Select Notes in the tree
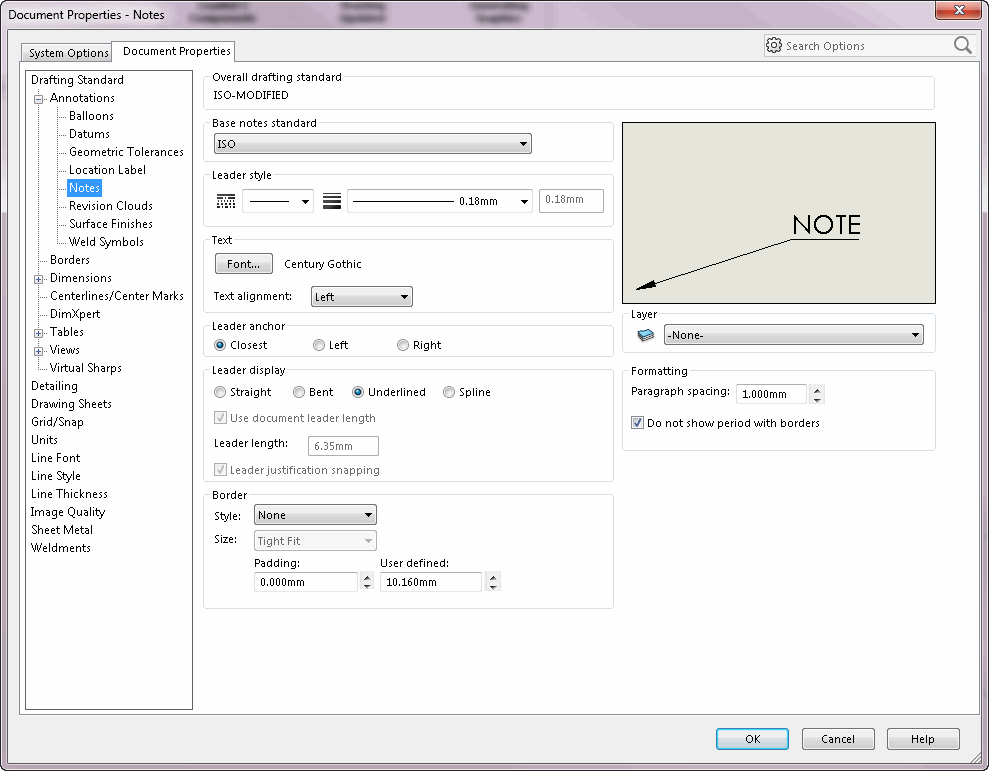The image size is (989, 771). tap(85, 188)
